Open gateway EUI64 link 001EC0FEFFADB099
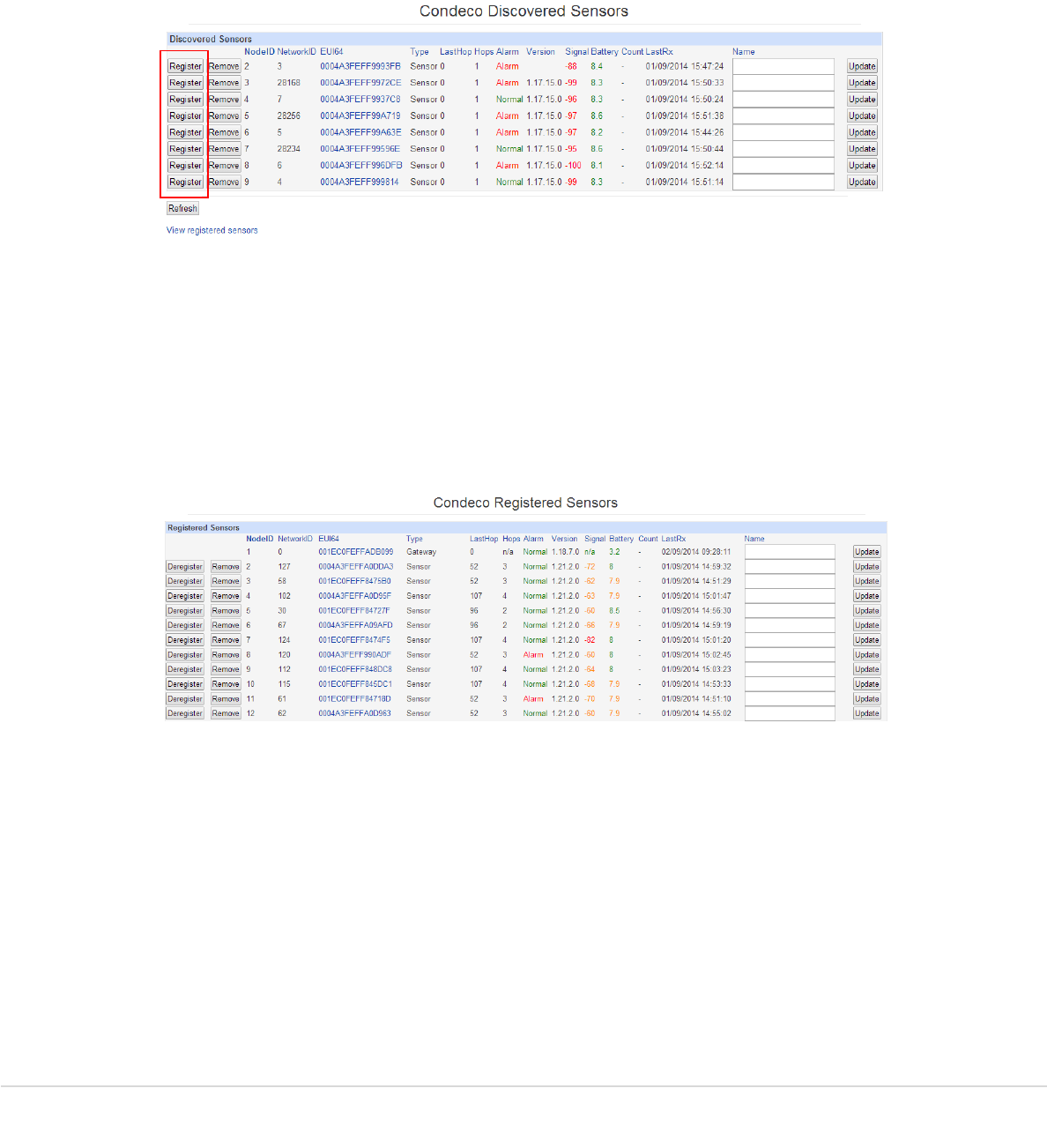This screenshot has height=1148, width=1047. pos(356,552)
